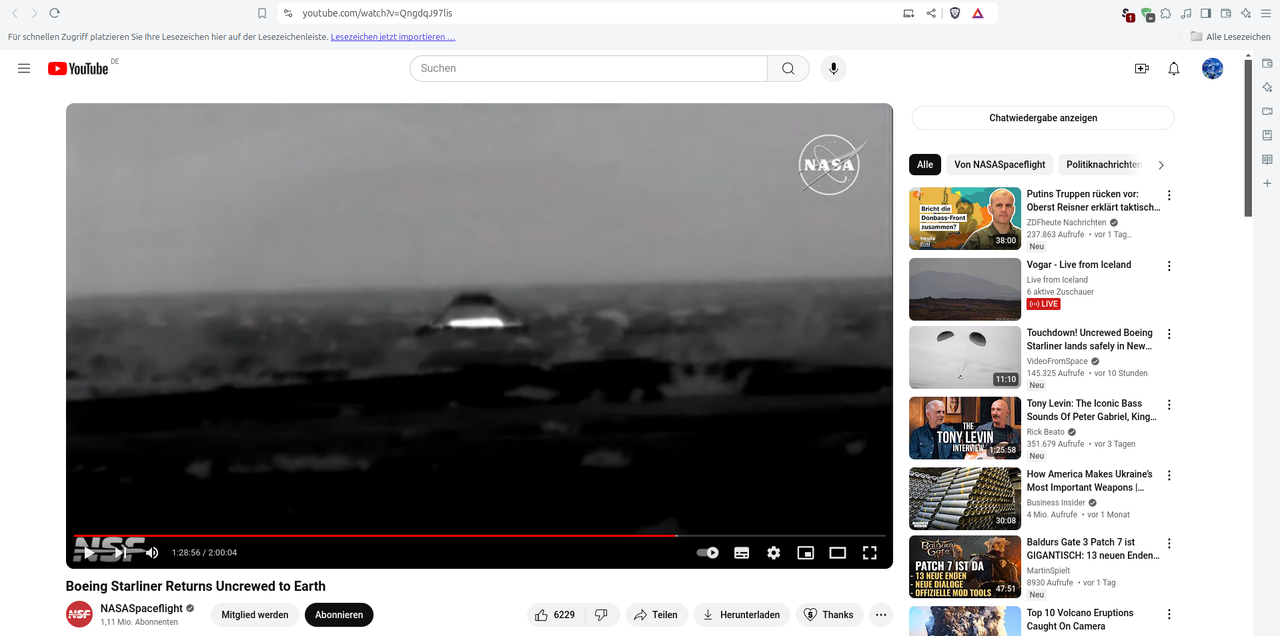The height and width of the screenshot is (636, 1280).
Task: Click Lesezeichen jetzt importieren link
Action: coord(393,37)
